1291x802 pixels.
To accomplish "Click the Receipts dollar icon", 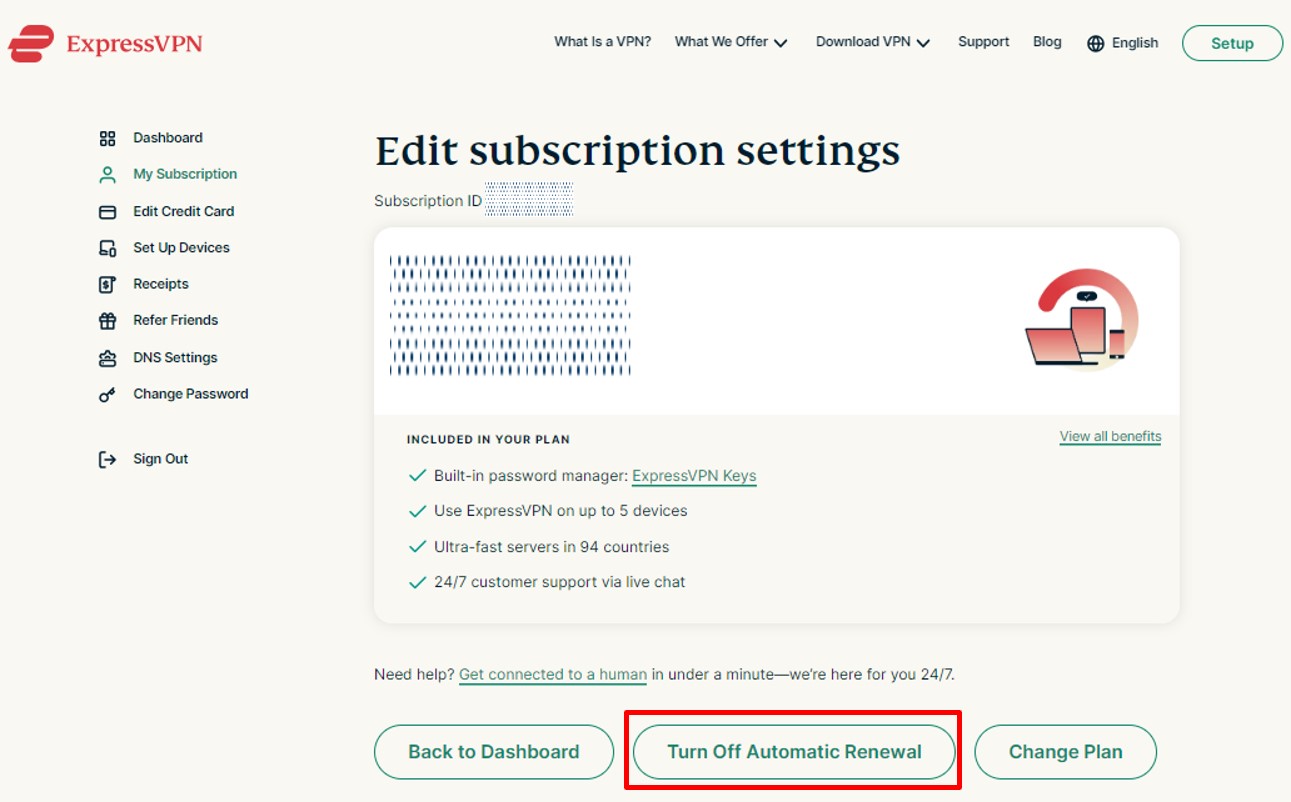I will pyautogui.click(x=107, y=284).
